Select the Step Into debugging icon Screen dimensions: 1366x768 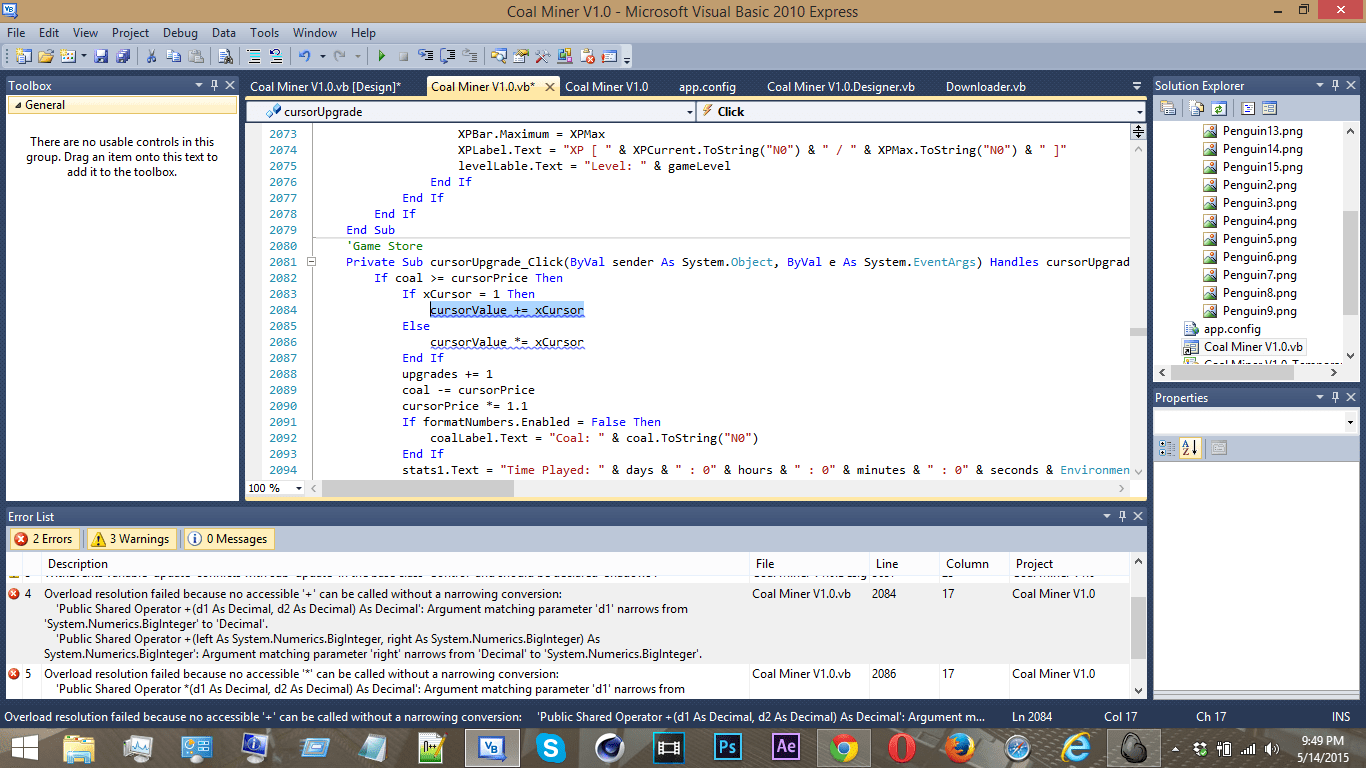click(425, 57)
